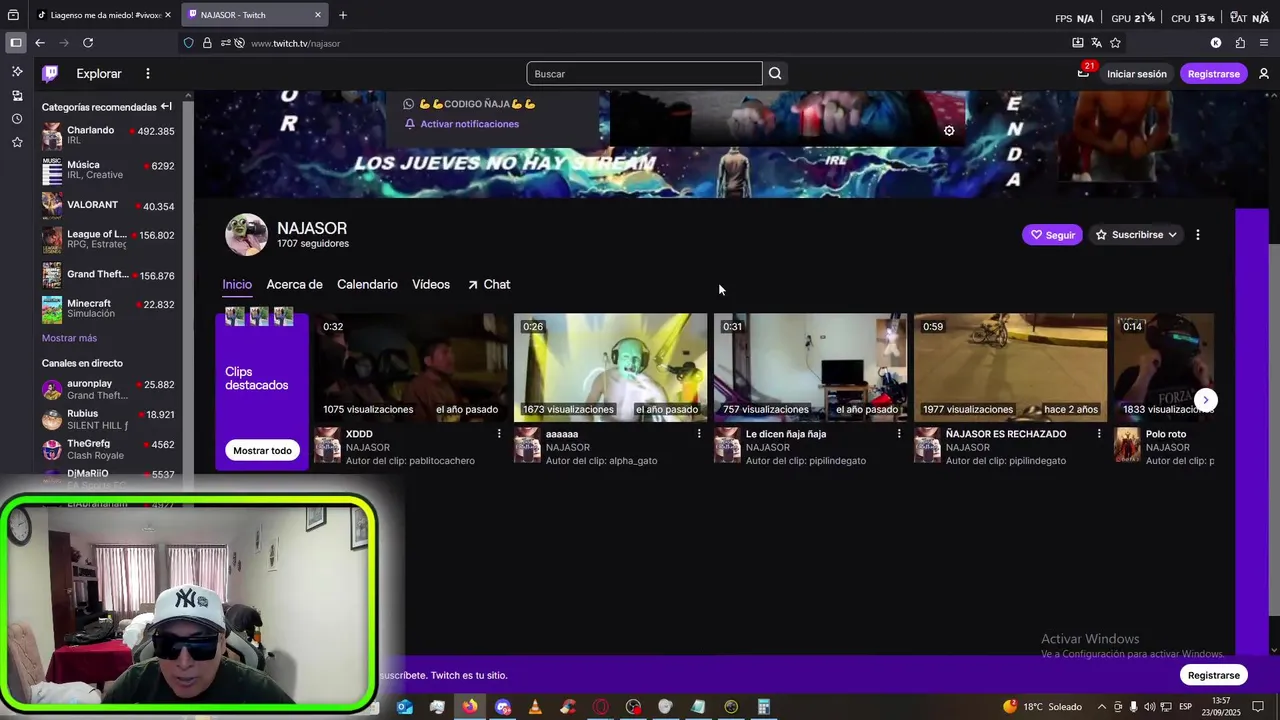Click the K extension icon
This screenshot has width=1280, height=720.
click(x=1216, y=43)
